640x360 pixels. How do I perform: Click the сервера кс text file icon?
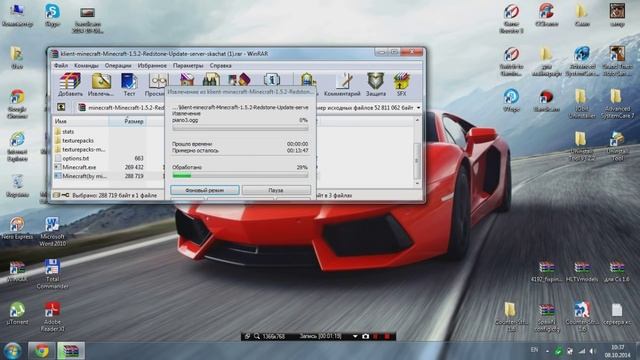pos(617,314)
